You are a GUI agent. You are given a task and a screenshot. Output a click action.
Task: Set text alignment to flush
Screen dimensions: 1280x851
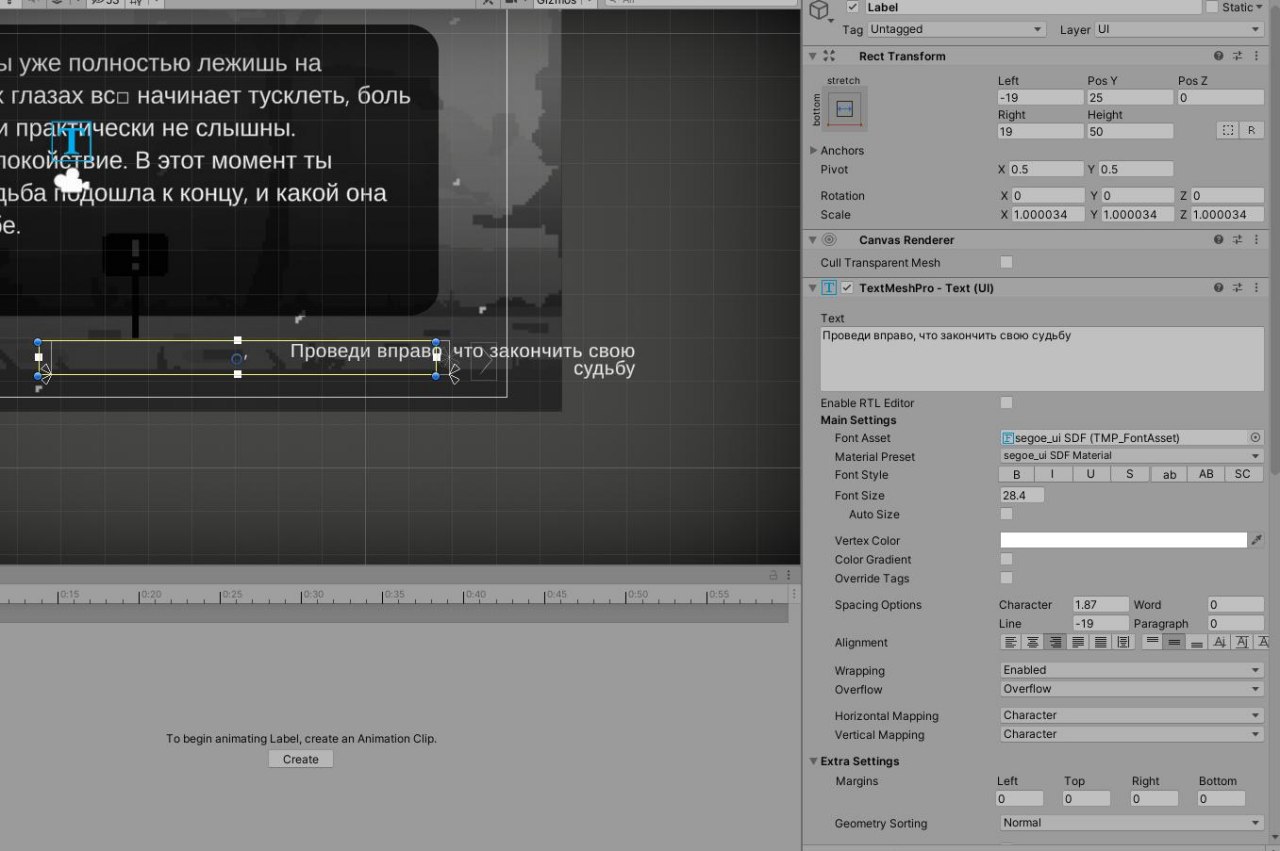(x=1100, y=642)
